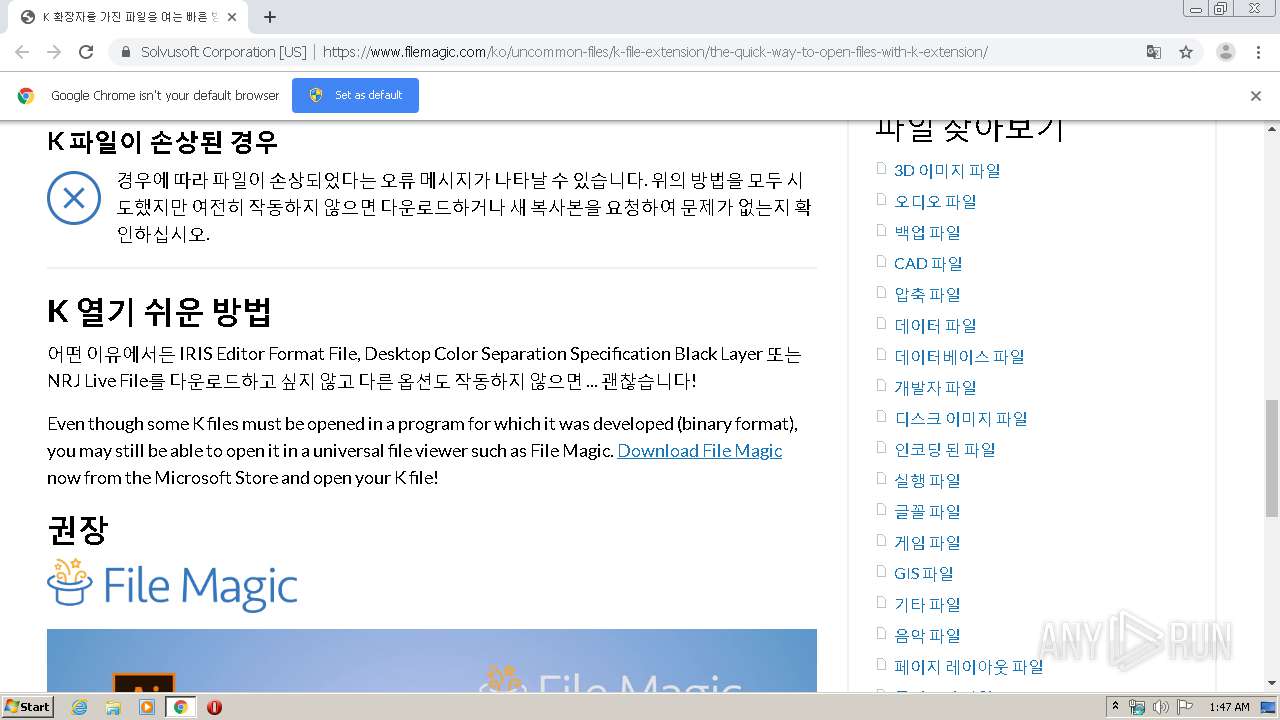This screenshot has height=720, width=1280.
Task: Click the scrollbar down arrow
Action: click(1271, 684)
